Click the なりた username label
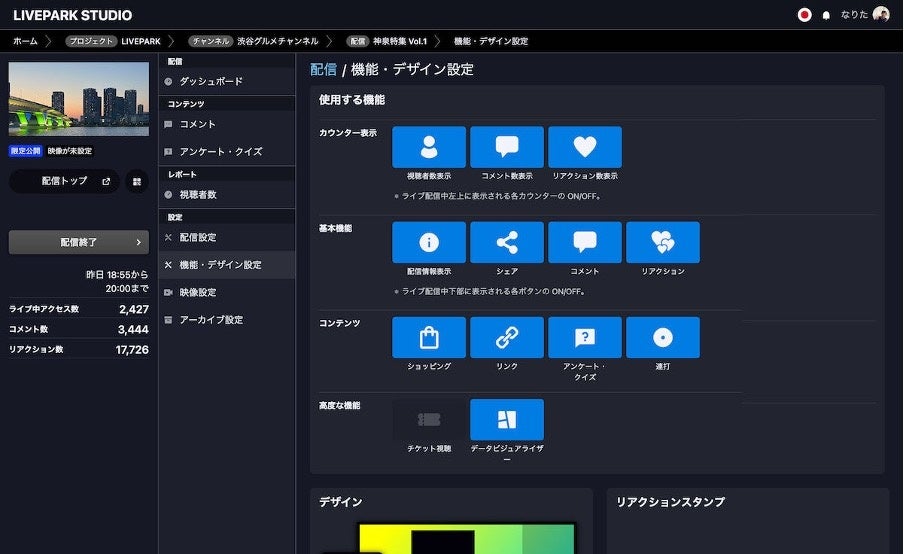This screenshot has height=554, width=904. pyautogui.click(x=854, y=14)
